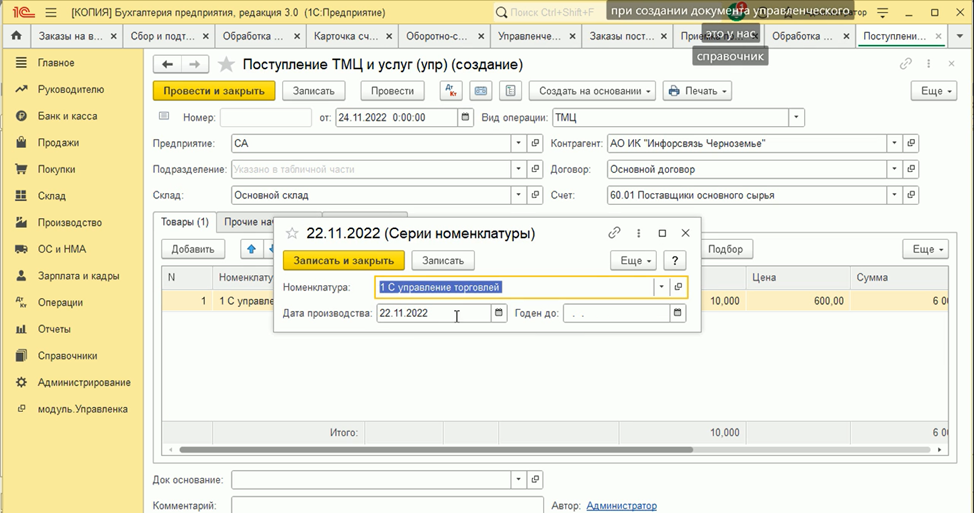Viewport: 974px width, 513px height.
Task: Open Номенклатура item via open icon
Action: click(678, 287)
